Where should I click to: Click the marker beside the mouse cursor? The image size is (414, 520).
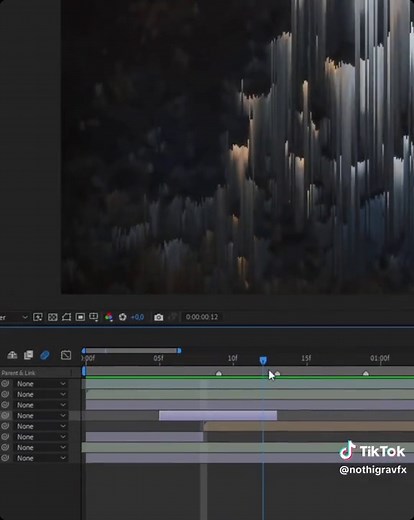[277, 373]
